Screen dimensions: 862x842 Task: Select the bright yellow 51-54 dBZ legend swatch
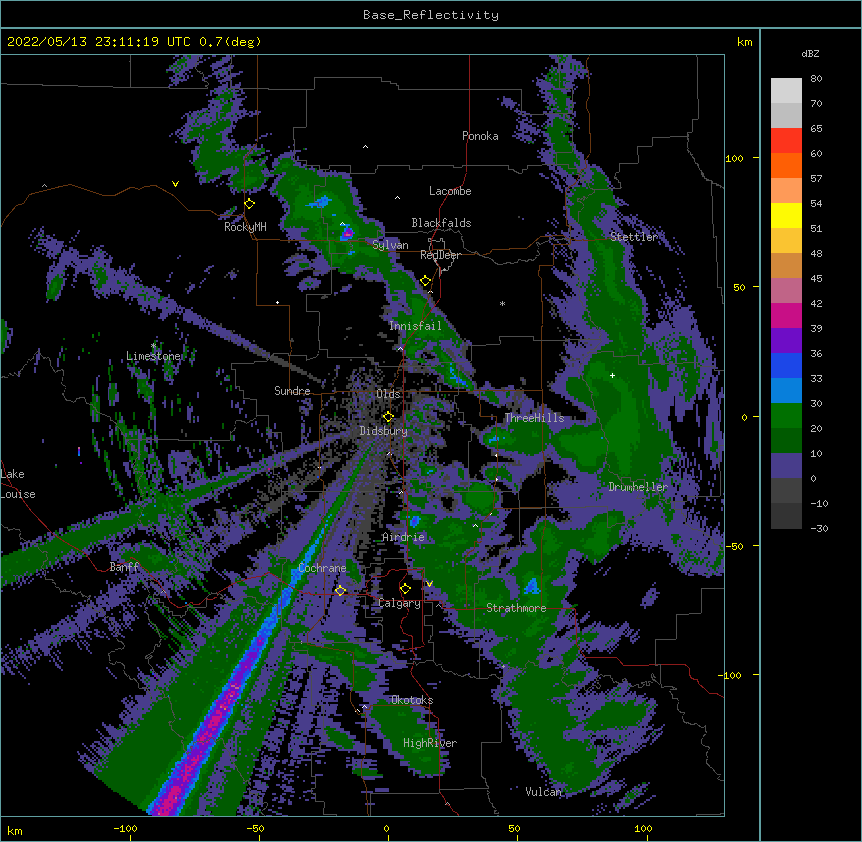(x=786, y=215)
